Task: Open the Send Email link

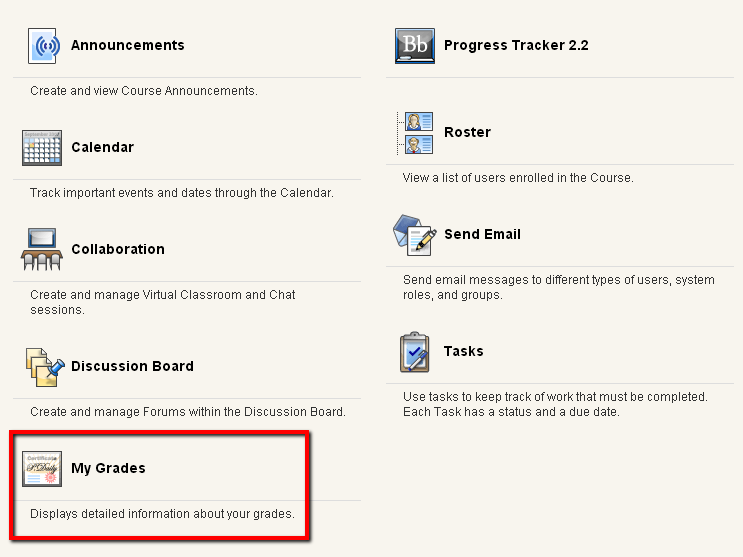Action: [x=482, y=234]
